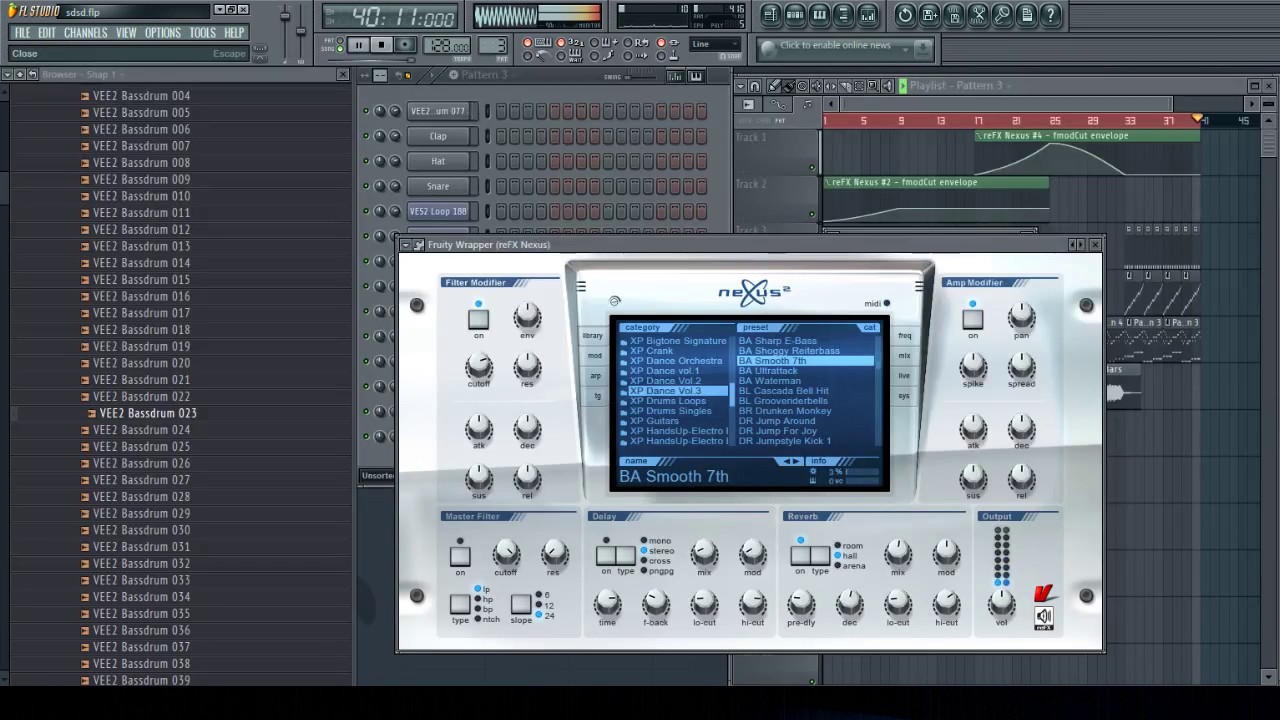
Task: Open the CHANNELS menu
Action: pos(86,32)
